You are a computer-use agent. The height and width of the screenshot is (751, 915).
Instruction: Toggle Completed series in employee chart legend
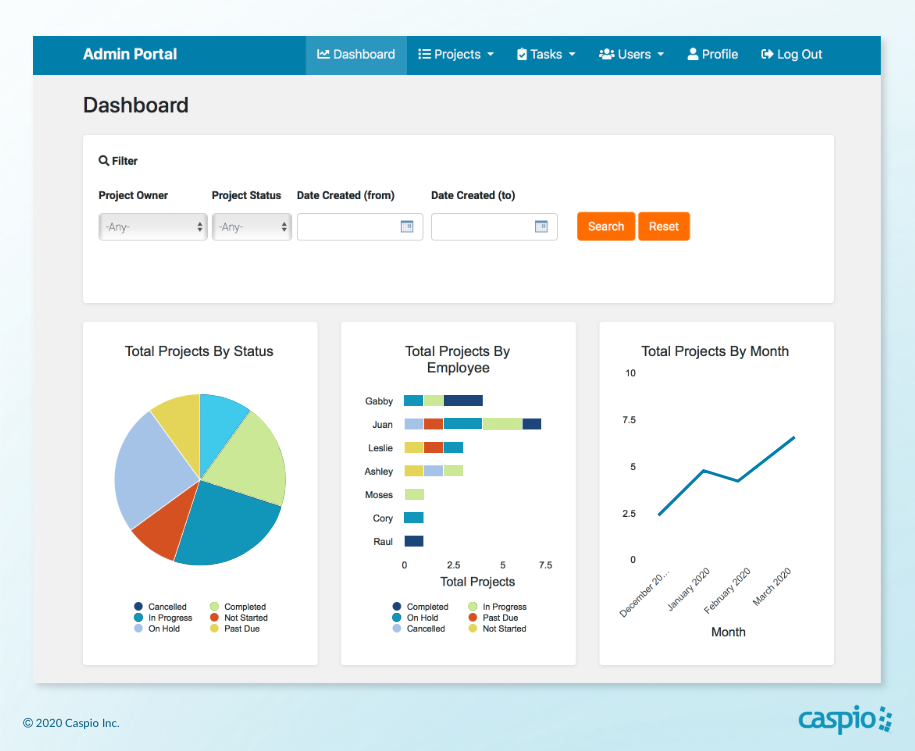coord(427,607)
